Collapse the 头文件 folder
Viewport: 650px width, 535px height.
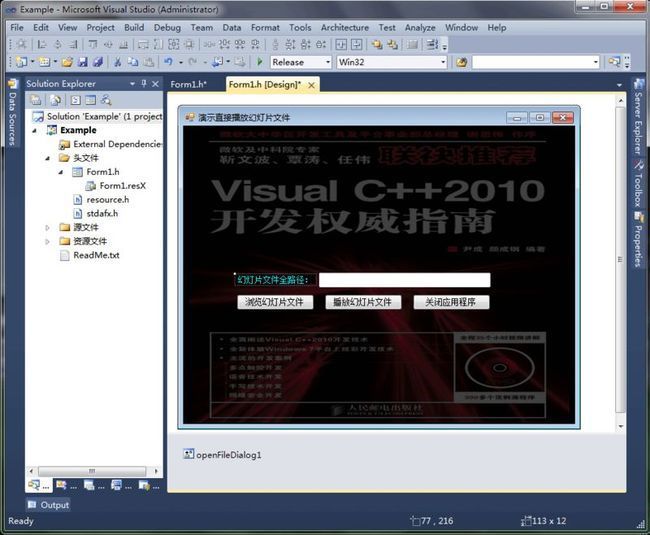(x=48, y=158)
